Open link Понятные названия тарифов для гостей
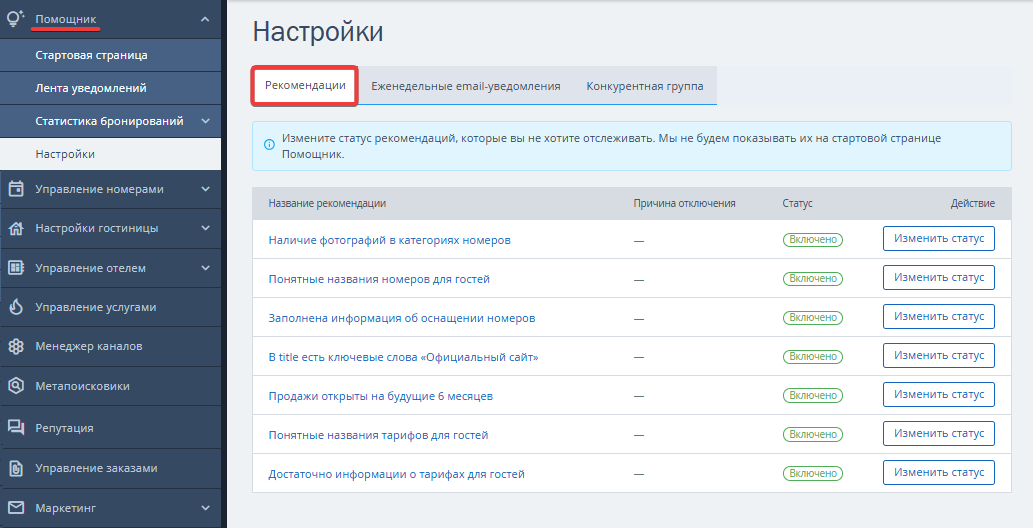The width and height of the screenshot is (1033, 528). pos(378,435)
